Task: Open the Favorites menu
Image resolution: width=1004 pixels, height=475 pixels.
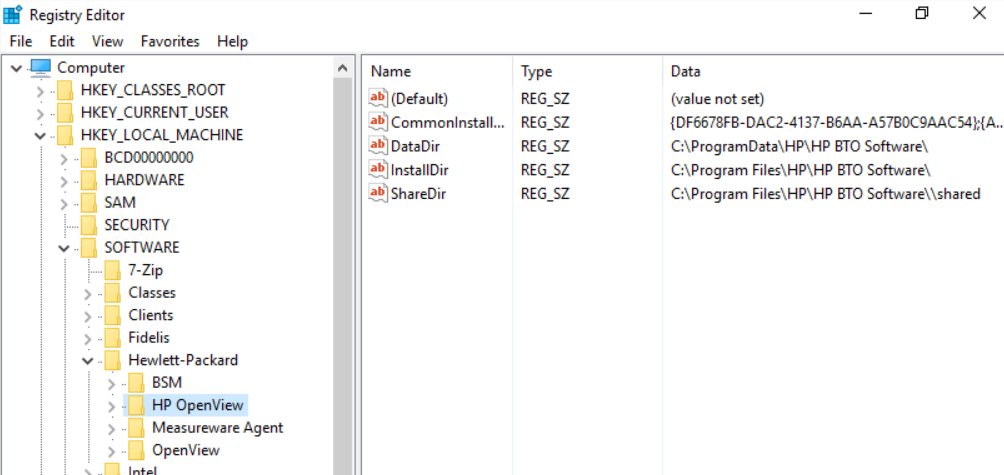Action: click(x=170, y=42)
